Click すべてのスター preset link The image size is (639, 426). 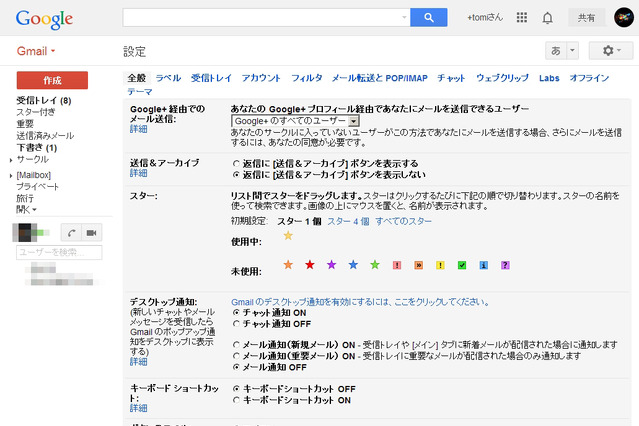pos(403,221)
